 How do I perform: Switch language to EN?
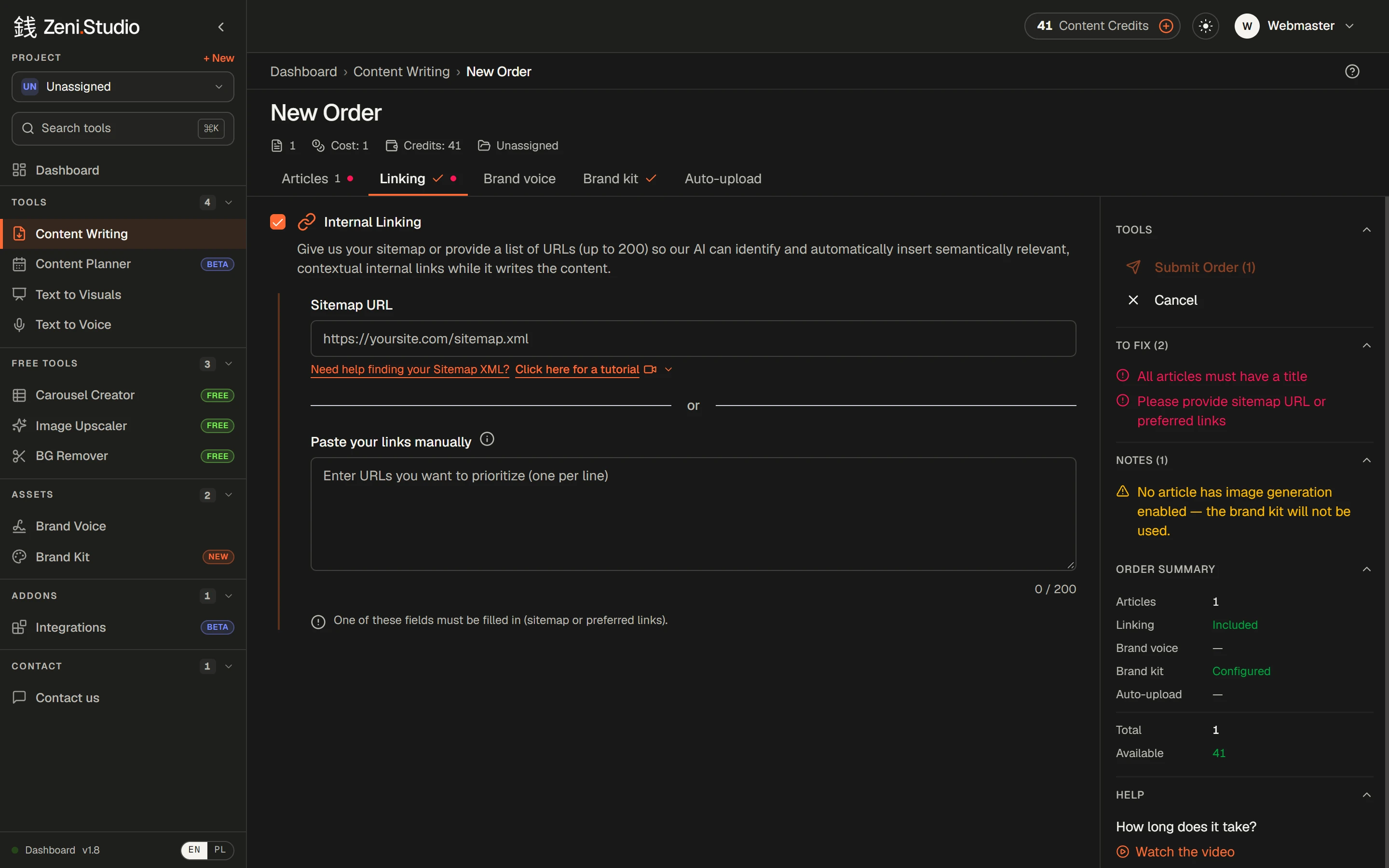(x=194, y=850)
